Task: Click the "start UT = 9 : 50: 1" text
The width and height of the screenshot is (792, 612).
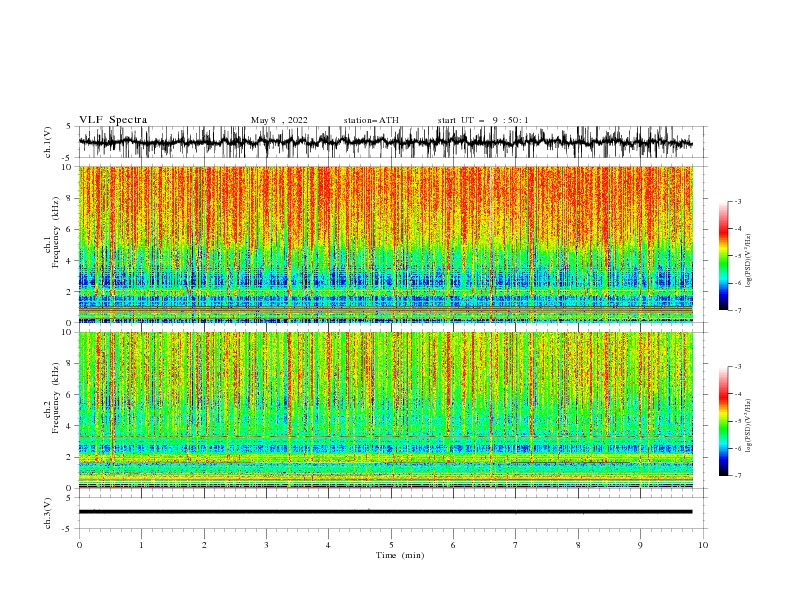Action: (x=483, y=120)
